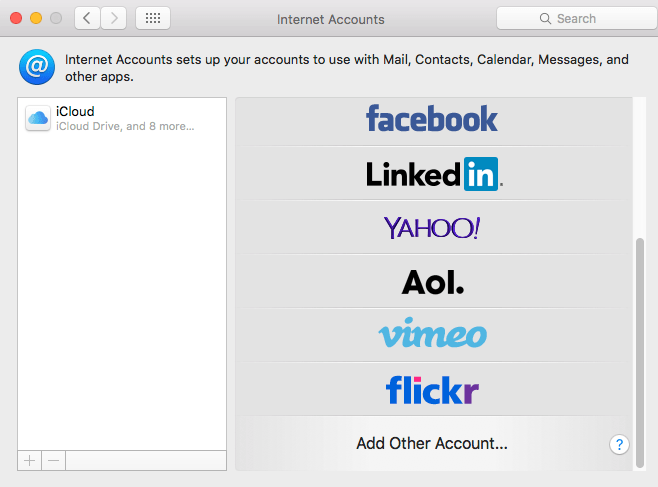This screenshot has height=487, width=658.
Task: Go back with the left chevron
Action: [87, 18]
